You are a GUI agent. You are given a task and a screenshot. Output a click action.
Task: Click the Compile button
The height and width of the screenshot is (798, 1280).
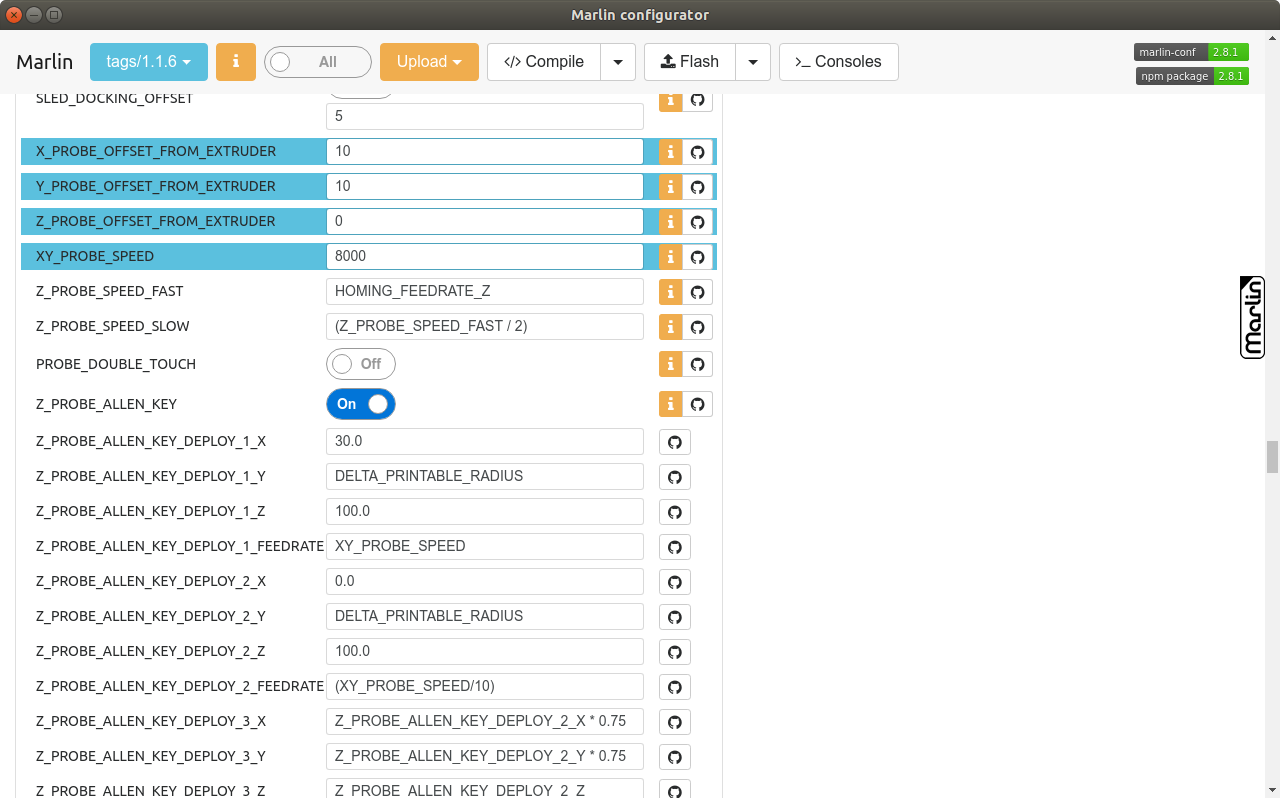[544, 61]
